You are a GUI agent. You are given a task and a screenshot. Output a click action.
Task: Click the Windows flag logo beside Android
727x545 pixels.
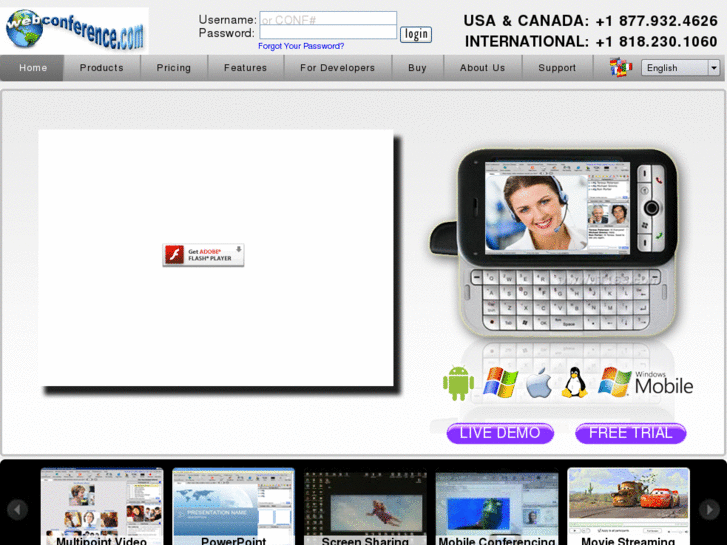500,383
